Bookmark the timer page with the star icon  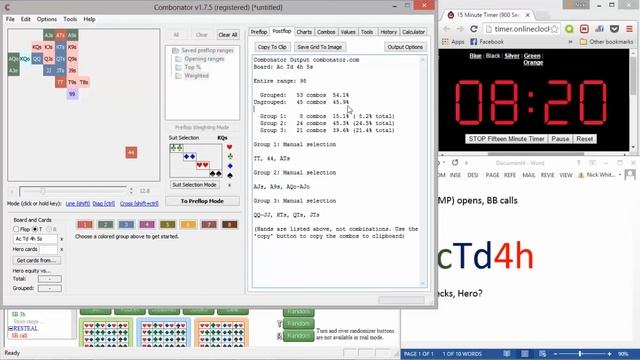pyautogui.click(x=554, y=29)
